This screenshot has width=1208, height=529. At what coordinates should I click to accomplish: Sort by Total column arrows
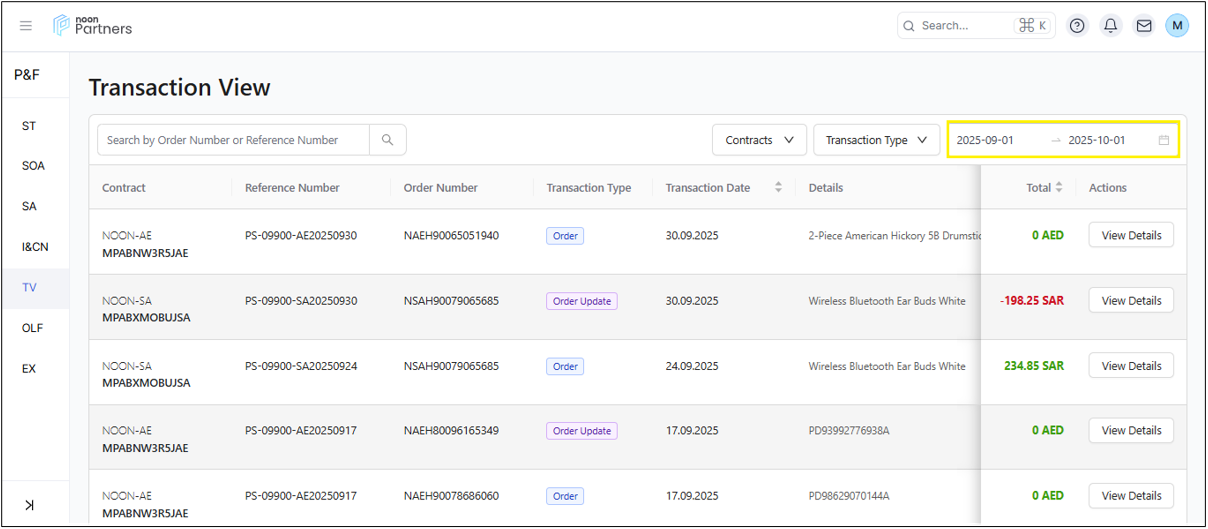click(x=1059, y=188)
